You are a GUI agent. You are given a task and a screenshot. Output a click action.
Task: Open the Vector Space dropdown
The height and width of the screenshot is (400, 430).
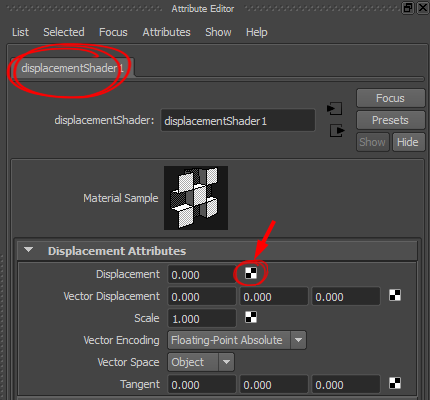pos(201,362)
